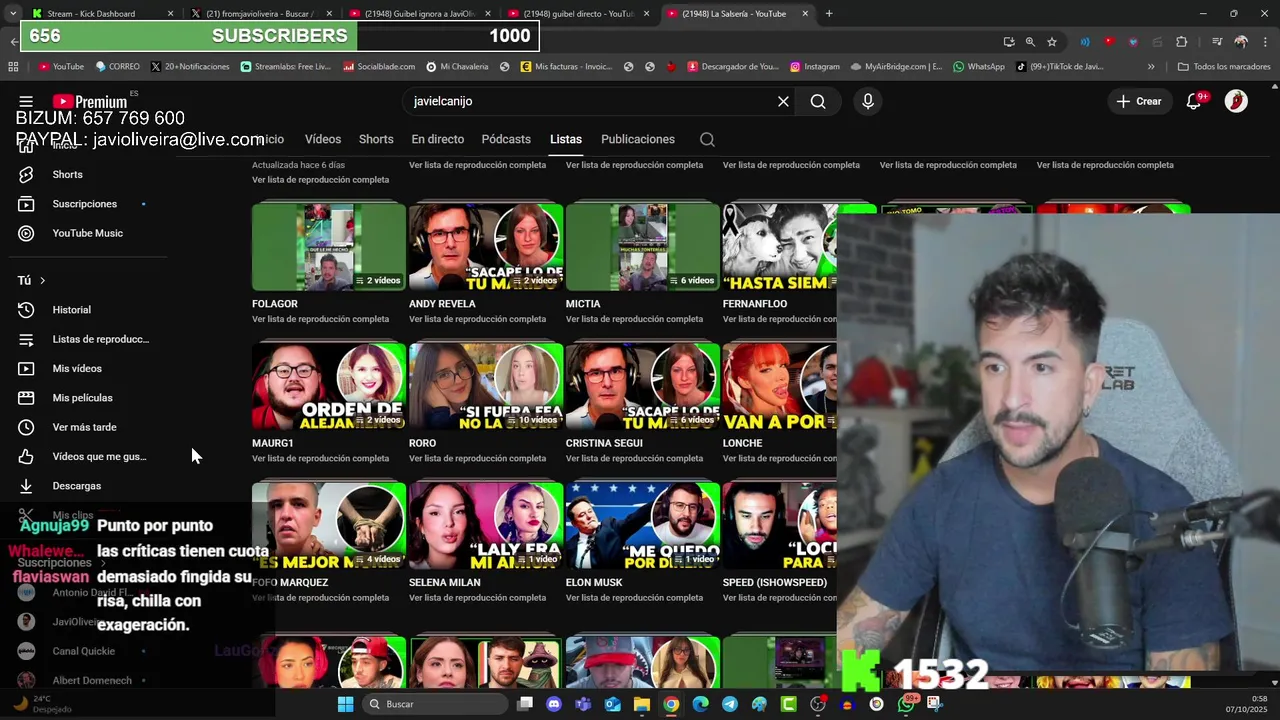
Task: Open the account avatar menu
Action: (x=1236, y=101)
